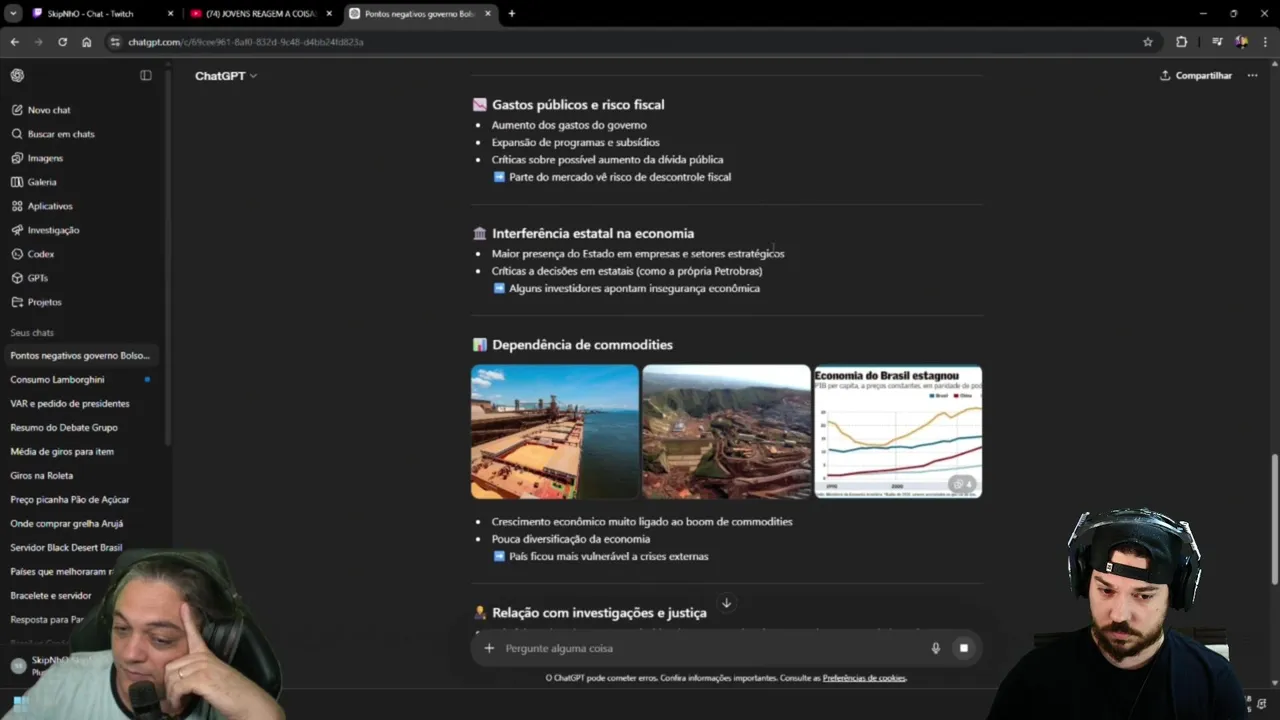Click the page vertical scrollbar
The height and width of the screenshot is (720, 1280).
point(1274,520)
